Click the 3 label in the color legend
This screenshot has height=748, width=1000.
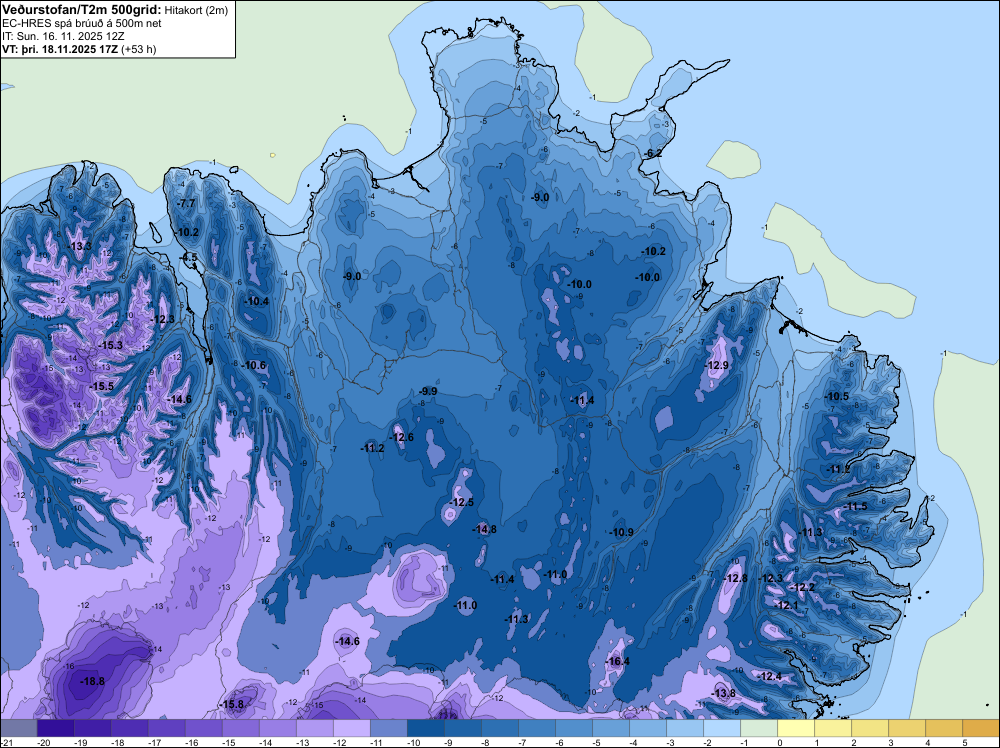click(x=890, y=742)
